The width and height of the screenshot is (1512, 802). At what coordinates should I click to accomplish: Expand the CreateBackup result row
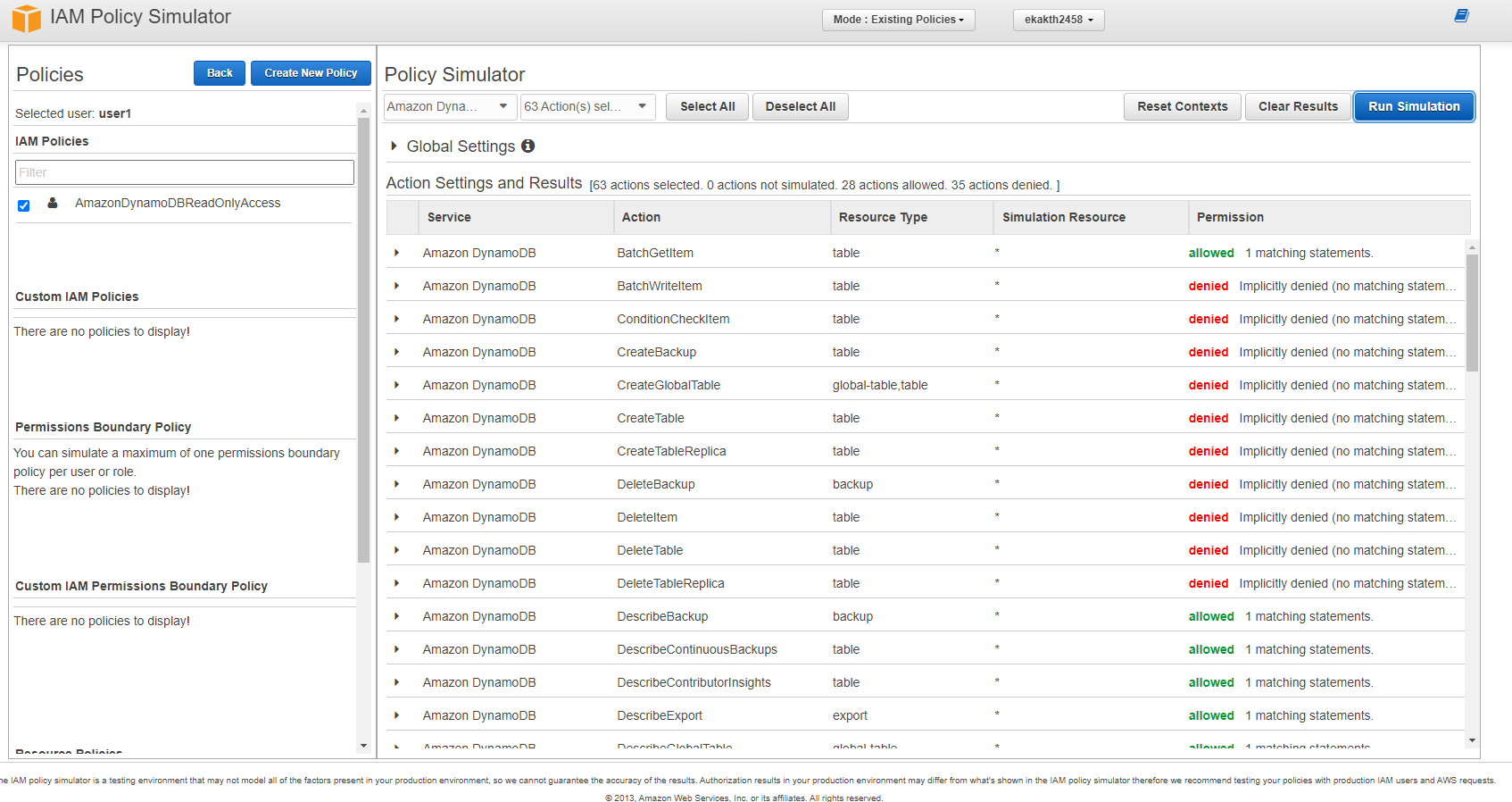pos(396,352)
